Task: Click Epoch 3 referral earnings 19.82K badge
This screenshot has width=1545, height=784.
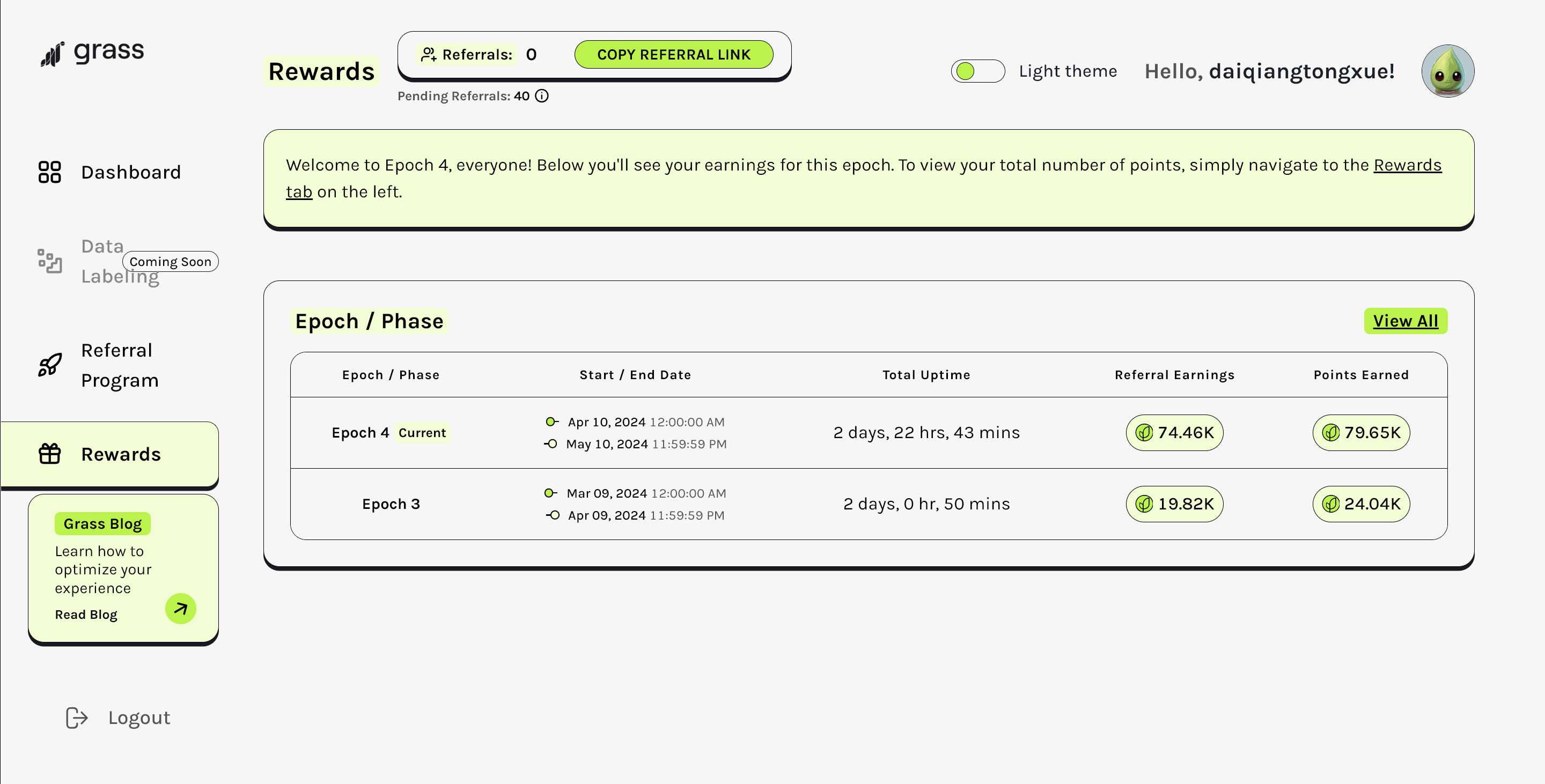Action: 1174,504
